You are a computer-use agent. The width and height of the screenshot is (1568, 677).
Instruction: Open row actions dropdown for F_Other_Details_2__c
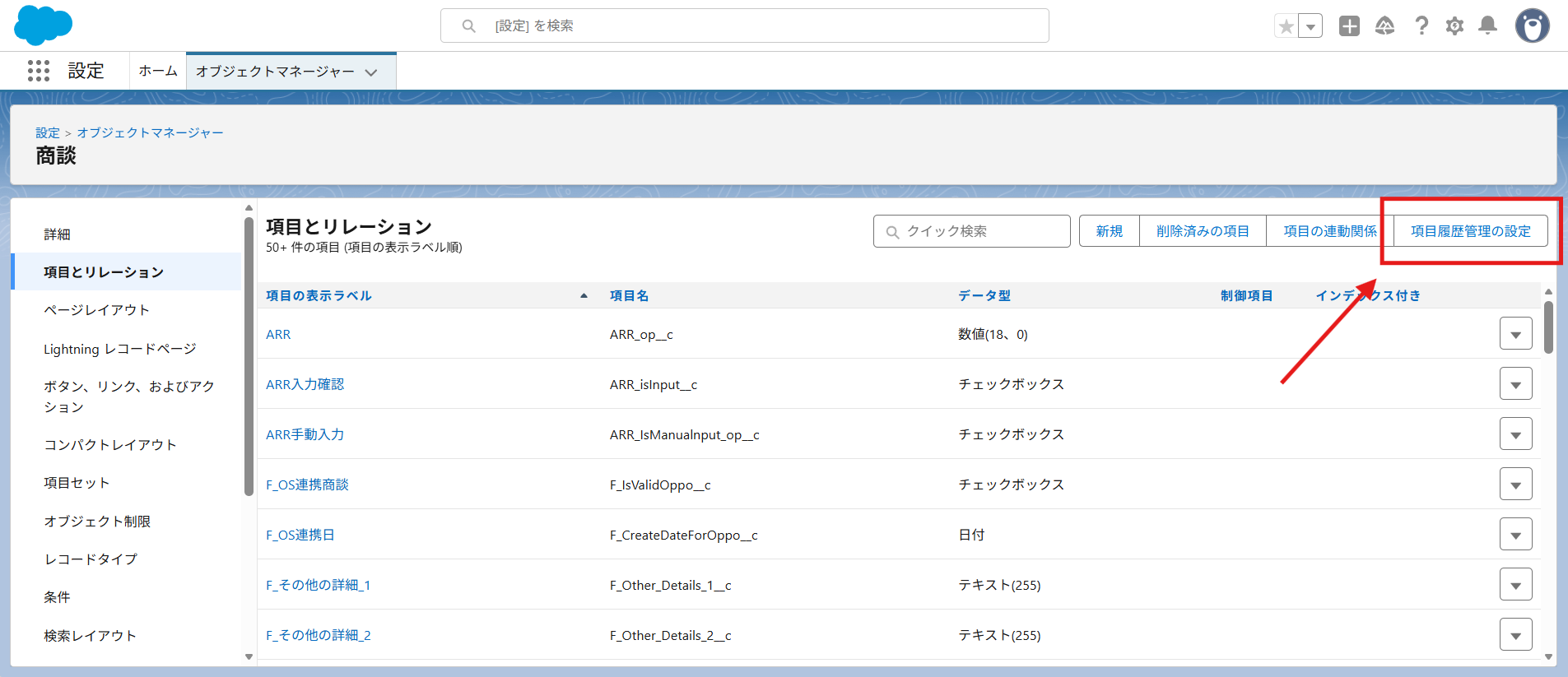[x=1515, y=635]
